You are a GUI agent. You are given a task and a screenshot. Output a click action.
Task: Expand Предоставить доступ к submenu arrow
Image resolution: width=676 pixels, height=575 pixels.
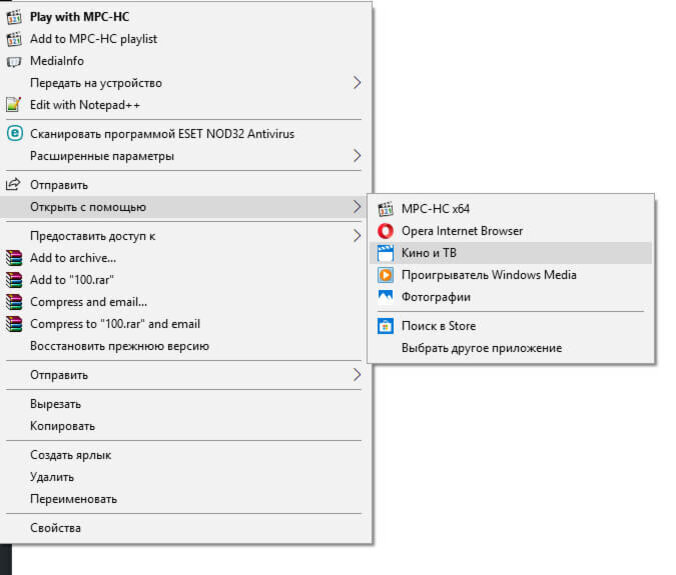pos(357,236)
